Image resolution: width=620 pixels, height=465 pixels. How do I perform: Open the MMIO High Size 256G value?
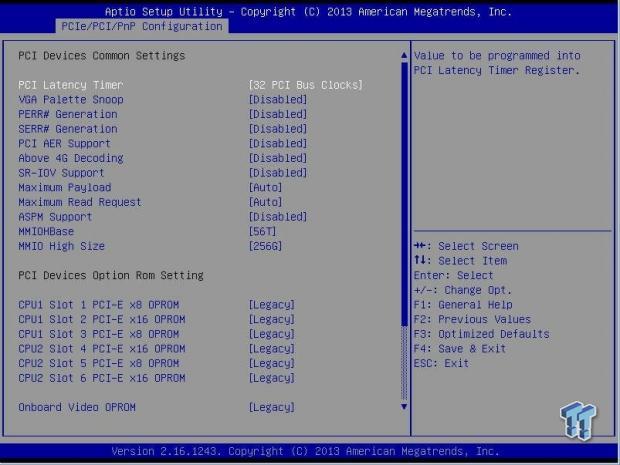[265, 246]
